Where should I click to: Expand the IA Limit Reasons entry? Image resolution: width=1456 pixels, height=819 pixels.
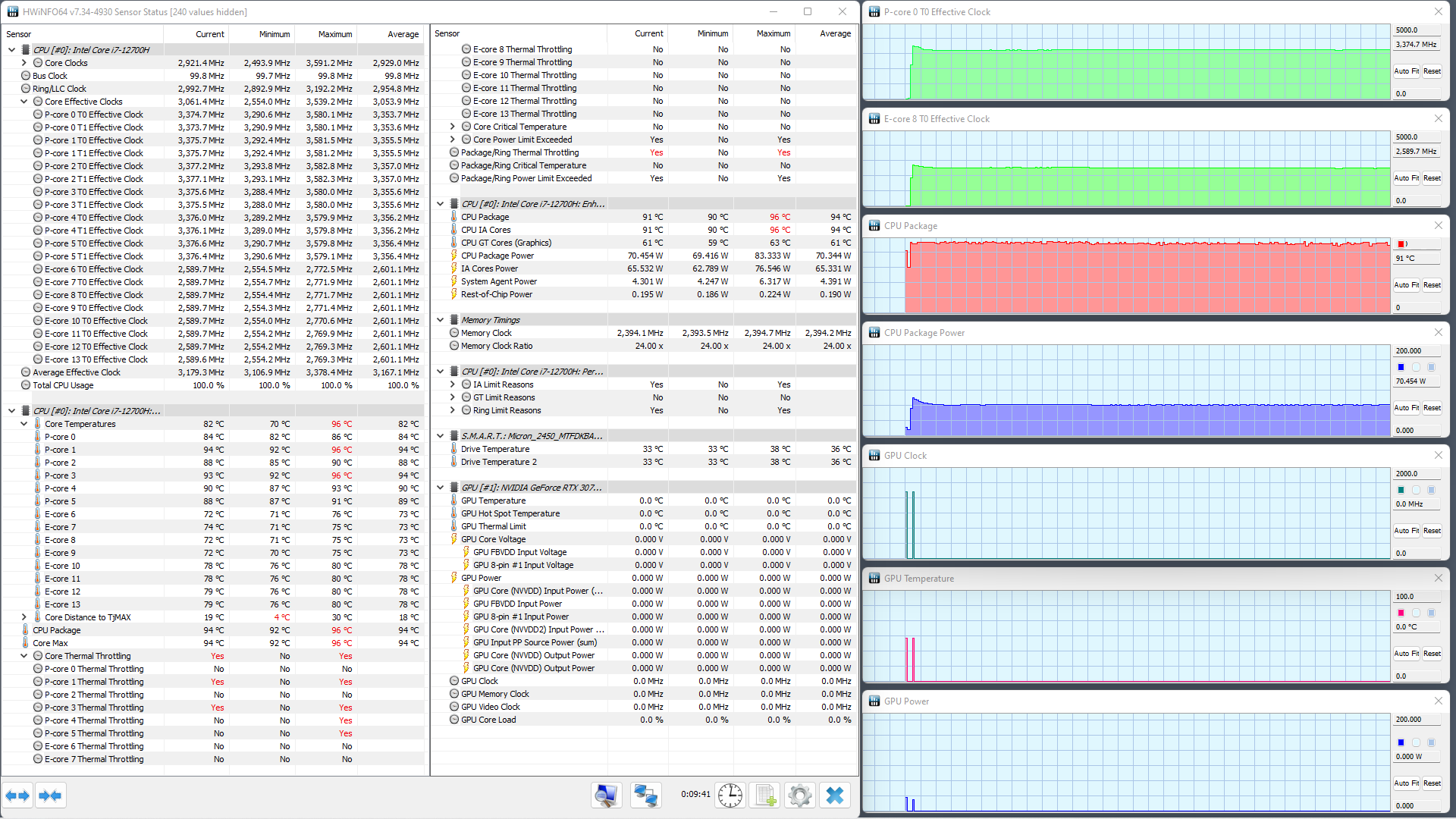(x=453, y=384)
